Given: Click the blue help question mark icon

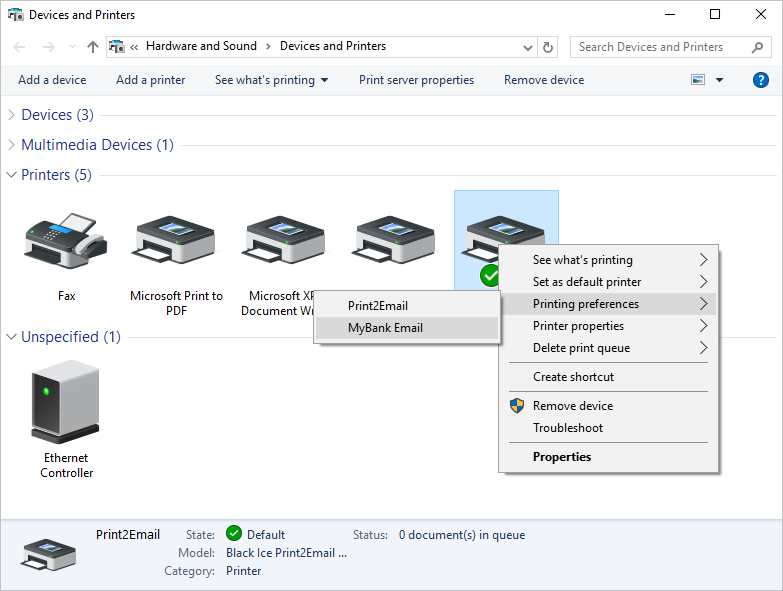Looking at the screenshot, I should pos(761,80).
